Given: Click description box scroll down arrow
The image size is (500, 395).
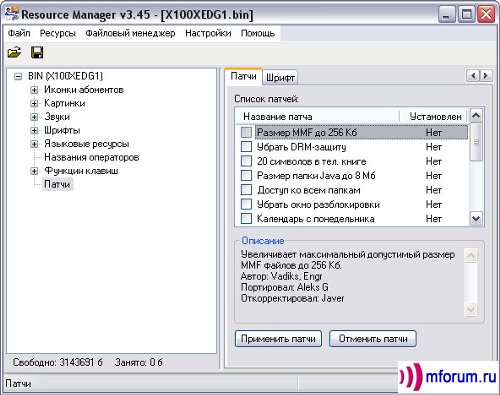Looking at the screenshot, I should [471, 310].
